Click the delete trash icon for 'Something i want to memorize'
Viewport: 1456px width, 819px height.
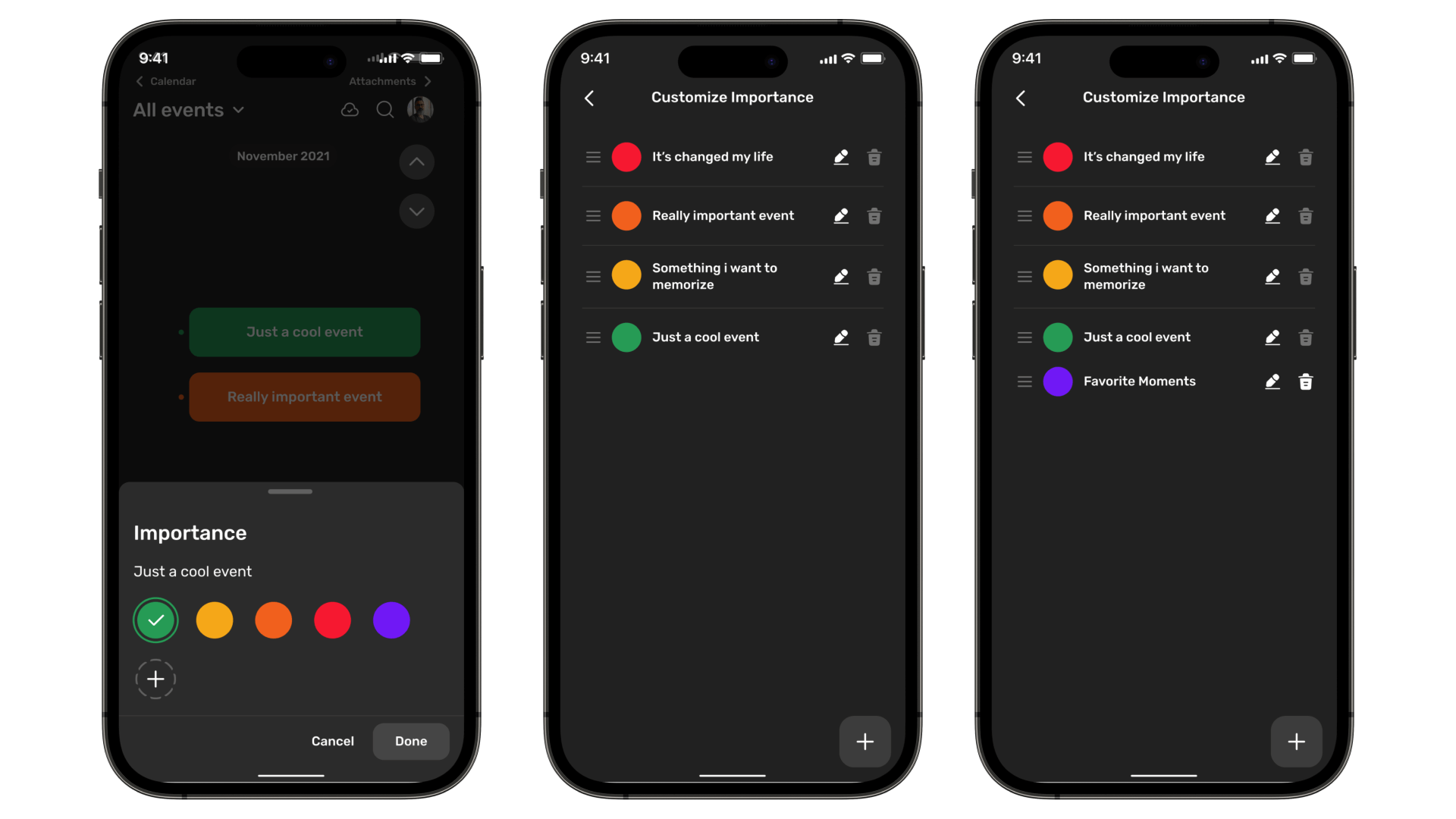873,277
